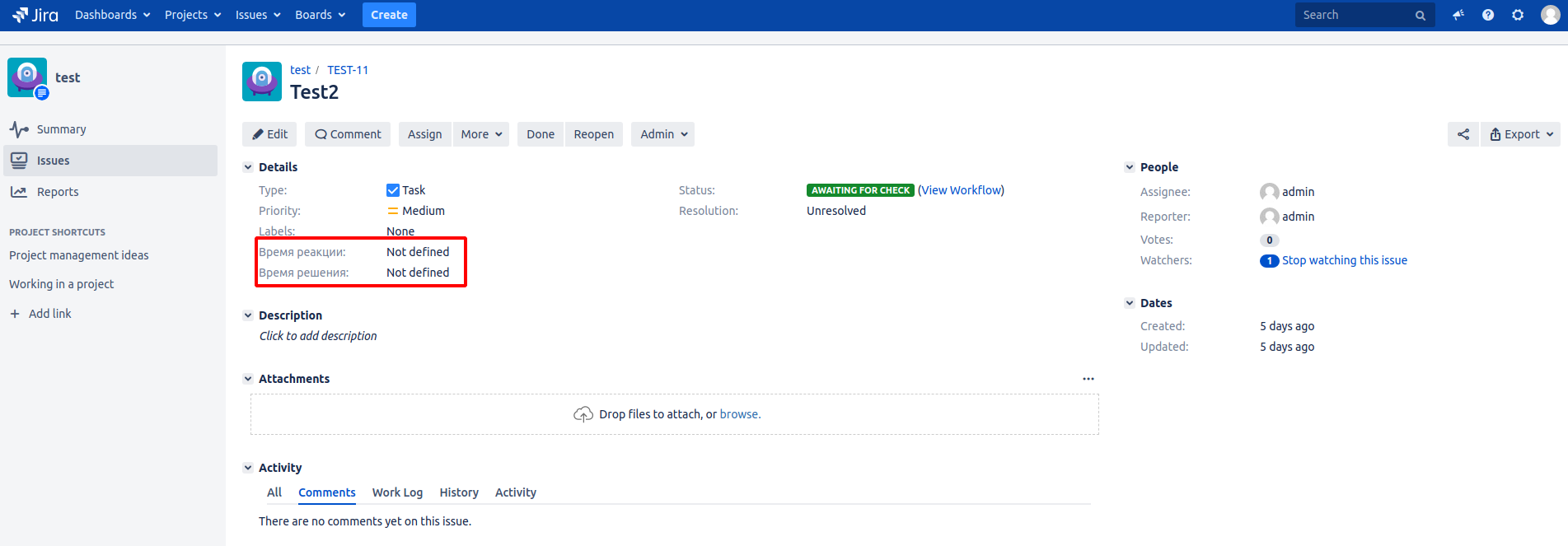
Task: Open the attachments three-dots options menu
Action: (1088, 379)
